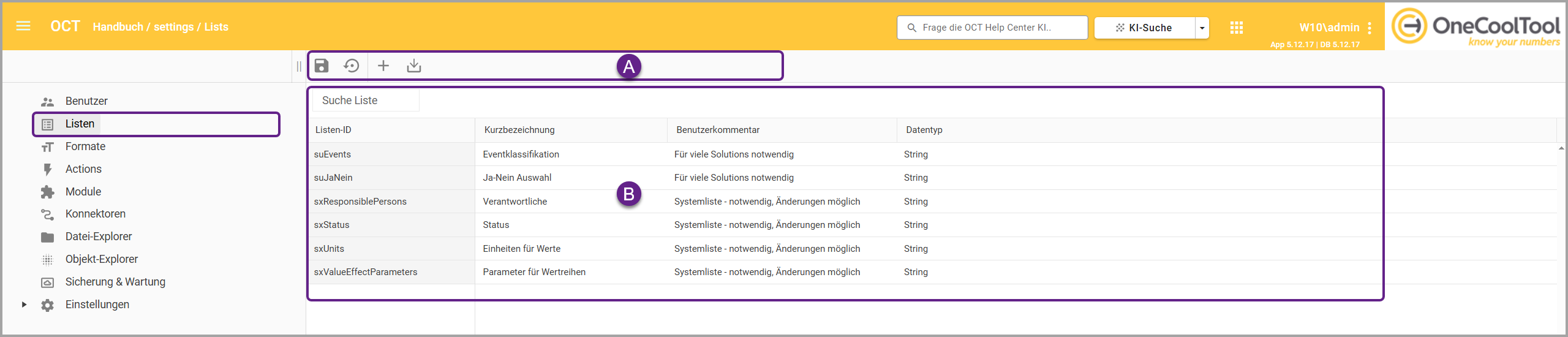
Task: Click the Suche Liste search field
Action: coord(366,100)
